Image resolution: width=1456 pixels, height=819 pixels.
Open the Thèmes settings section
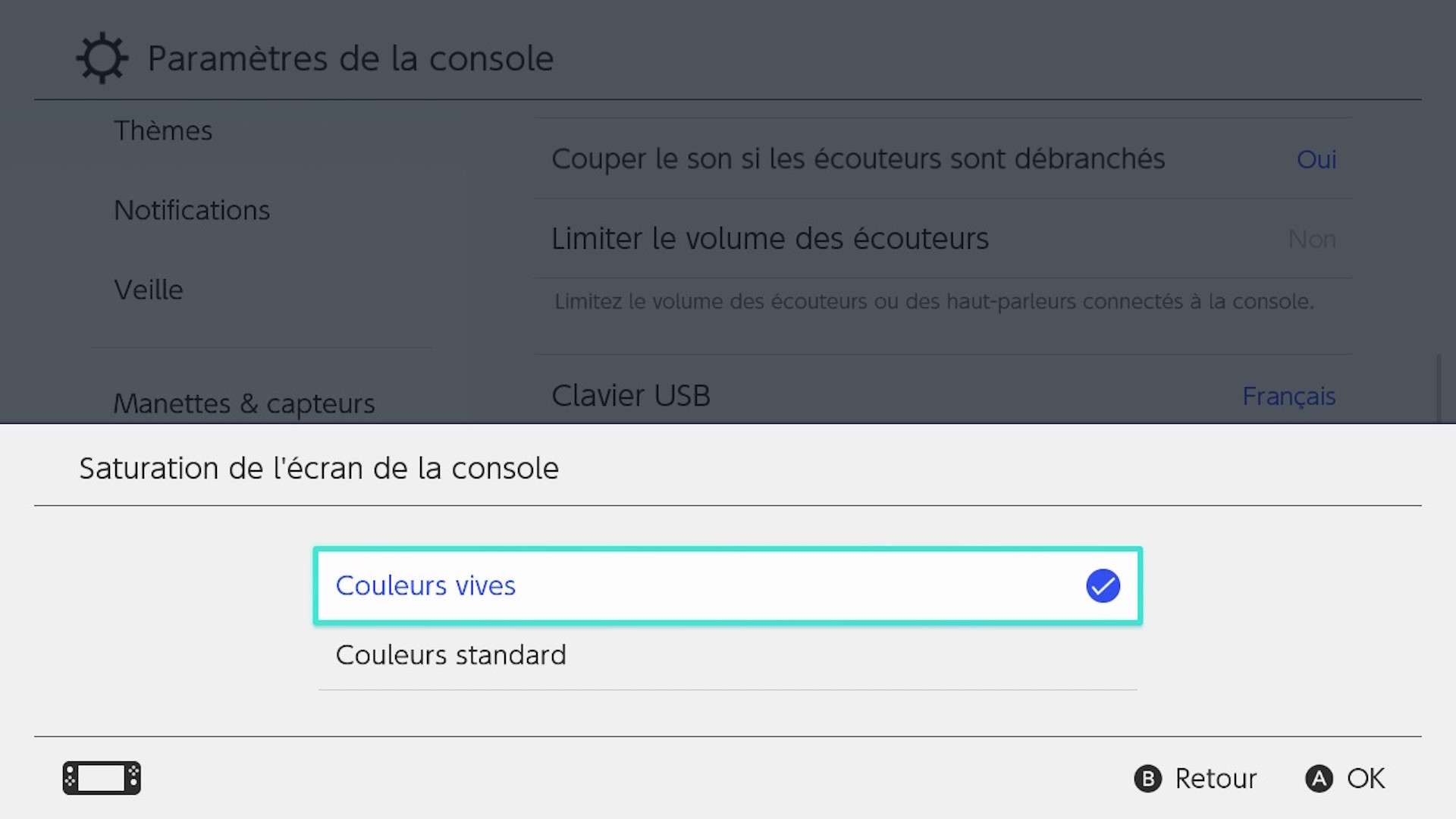point(163,131)
